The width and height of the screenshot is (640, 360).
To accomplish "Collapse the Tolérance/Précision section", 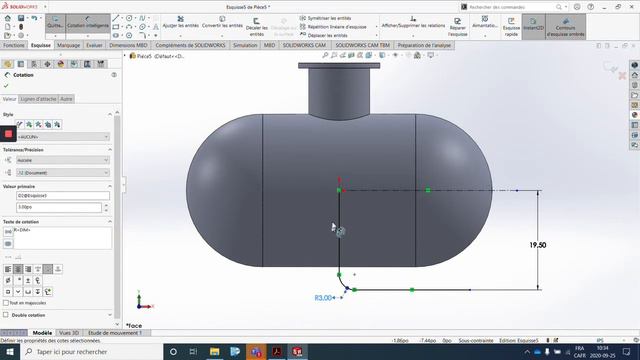I will coord(109,150).
